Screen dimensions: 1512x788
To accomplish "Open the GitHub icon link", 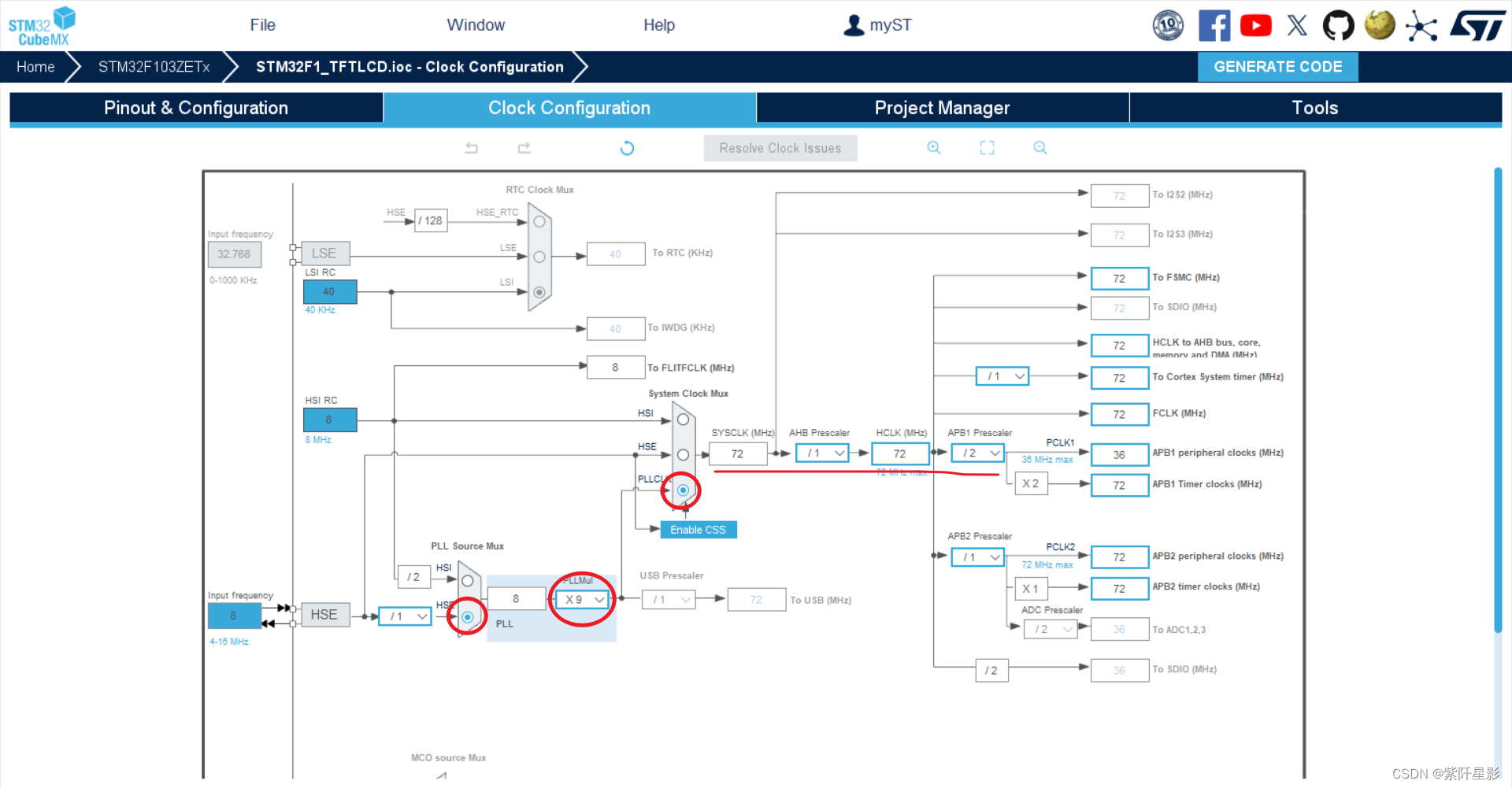I will tap(1338, 25).
